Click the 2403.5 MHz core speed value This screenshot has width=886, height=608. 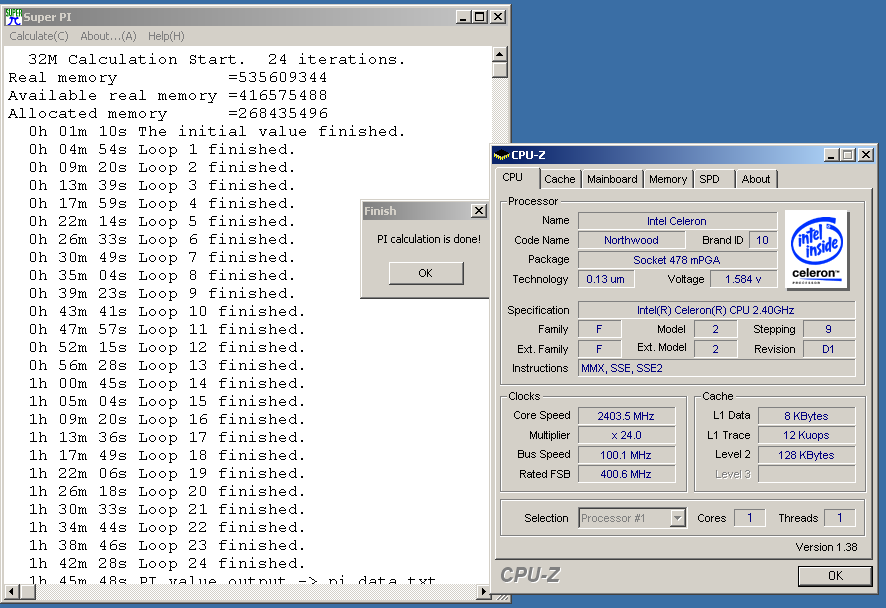click(626, 416)
